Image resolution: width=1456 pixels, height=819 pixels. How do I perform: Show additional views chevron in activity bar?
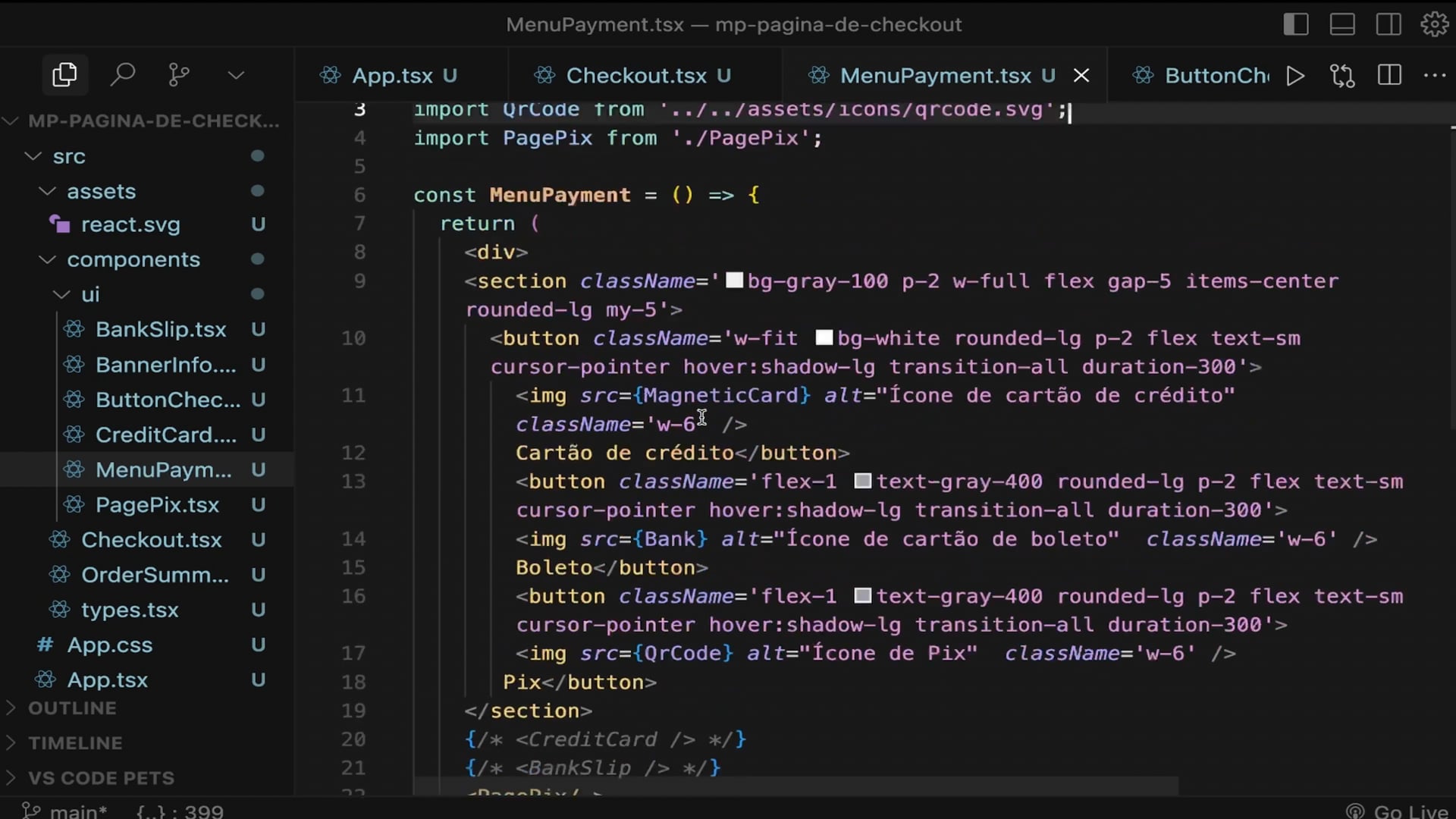pyautogui.click(x=236, y=75)
